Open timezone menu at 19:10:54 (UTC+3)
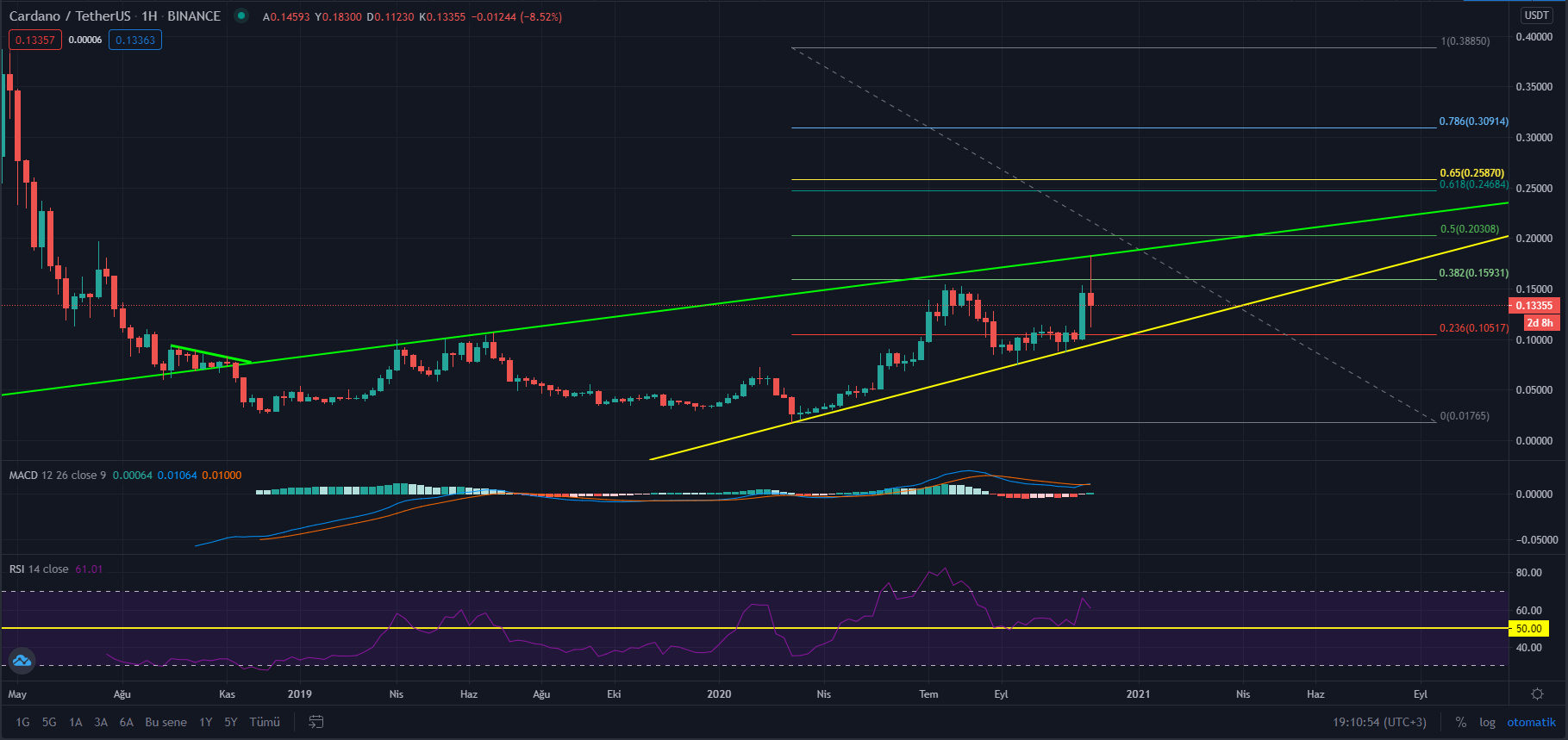1568x740 pixels. tap(1379, 722)
